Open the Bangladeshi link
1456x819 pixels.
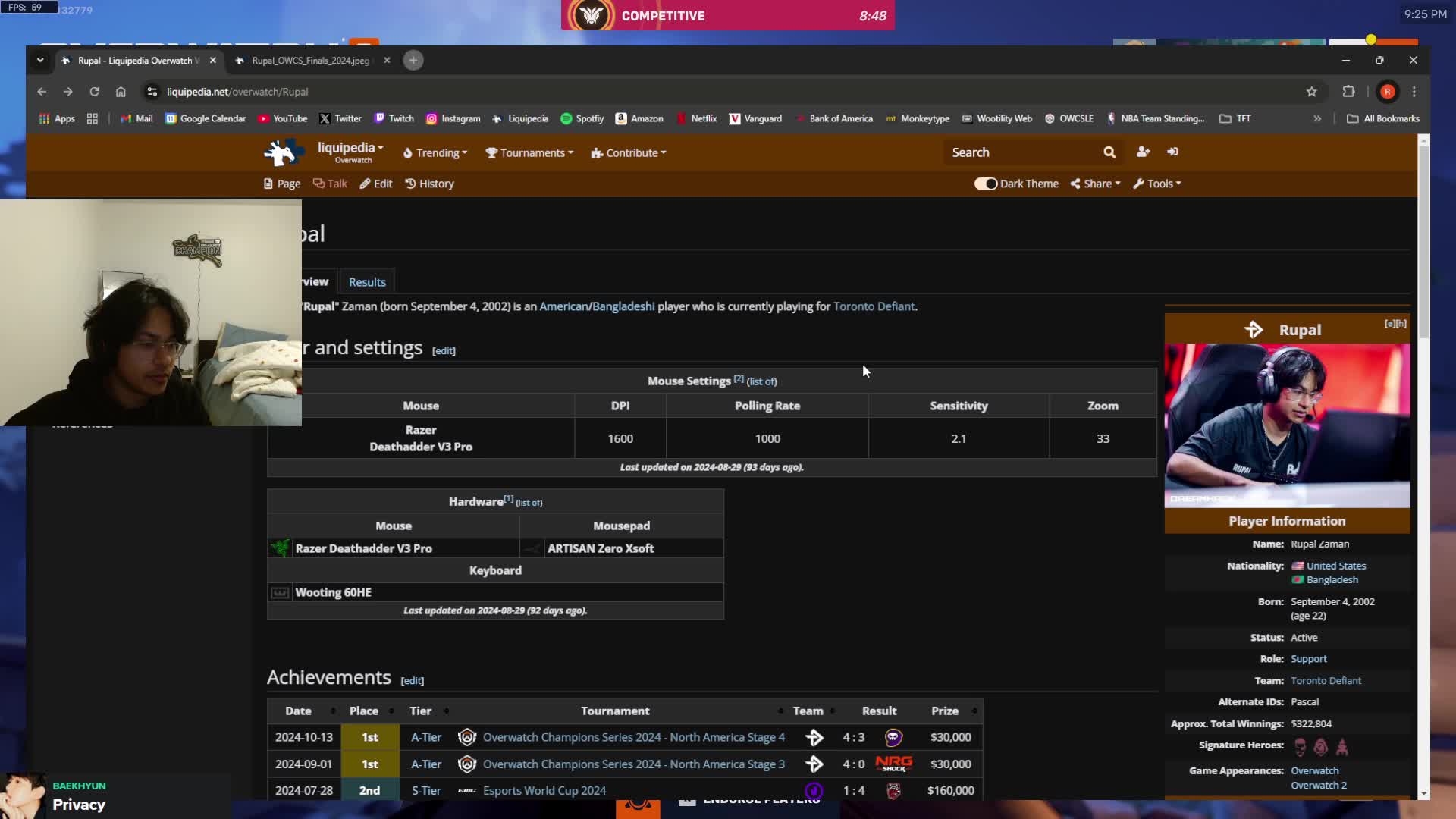pyautogui.click(x=623, y=306)
